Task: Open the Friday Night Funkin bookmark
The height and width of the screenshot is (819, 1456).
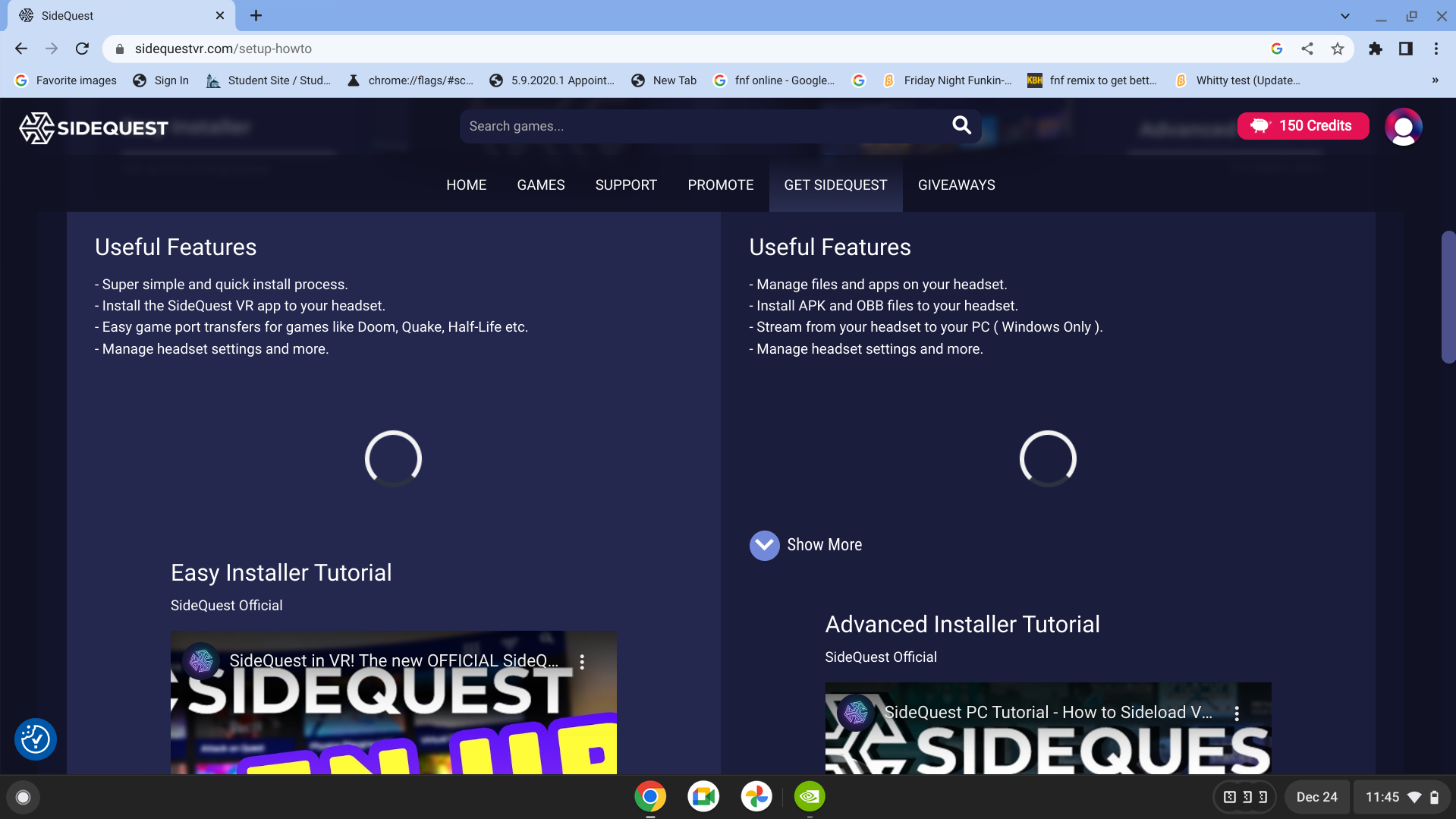Action: [948, 80]
